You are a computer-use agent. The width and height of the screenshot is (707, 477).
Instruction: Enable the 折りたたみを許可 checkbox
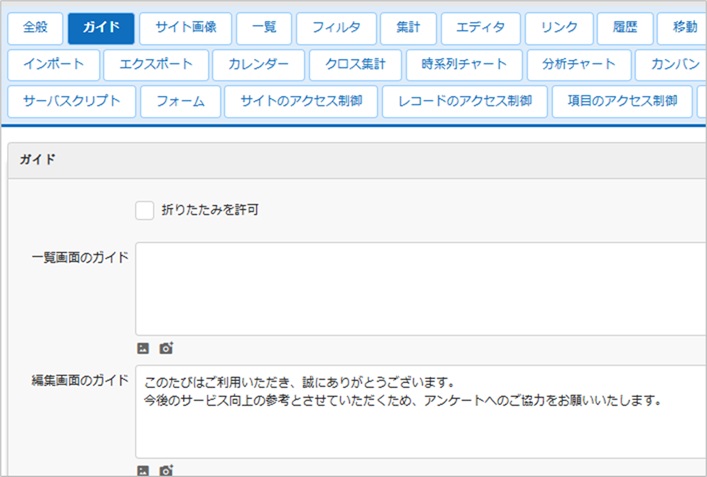click(145, 210)
